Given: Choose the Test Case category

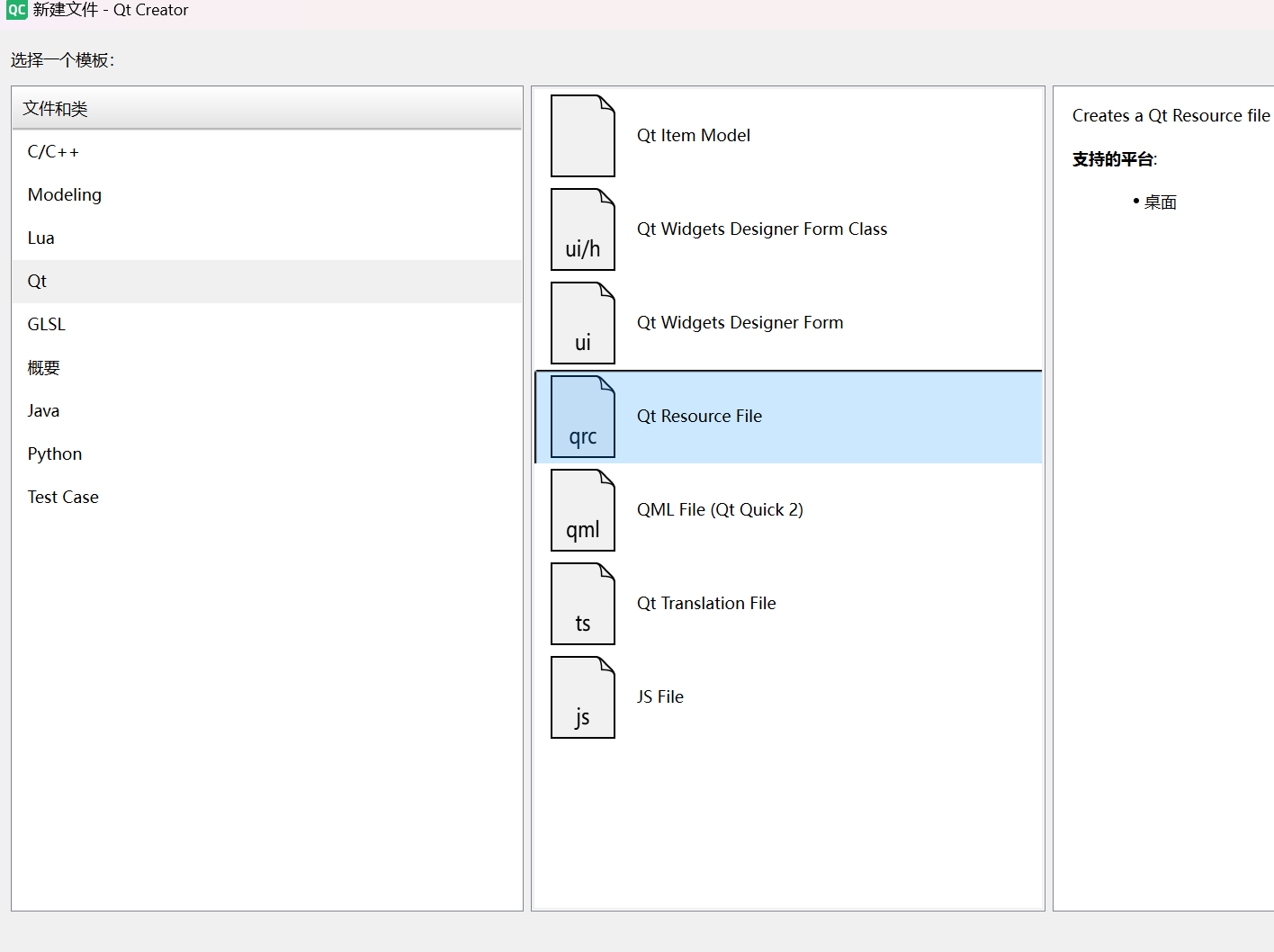Looking at the screenshot, I should pos(267,498).
